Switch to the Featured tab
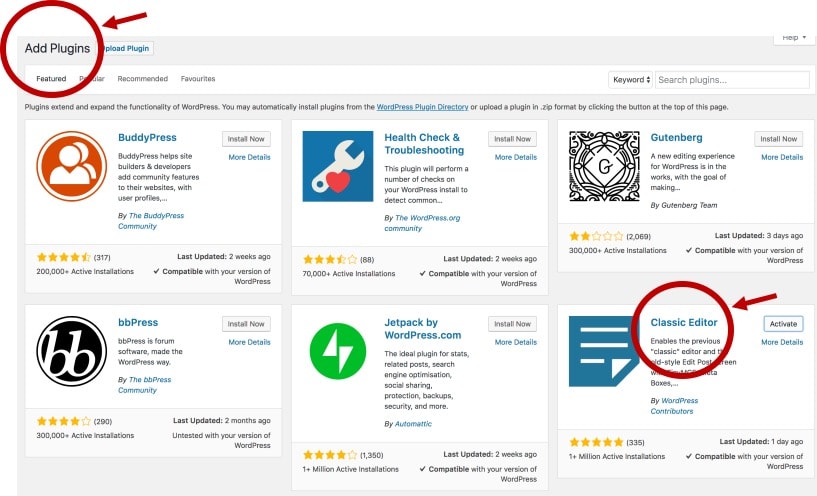Viewport: 817px width, 496px height. (x=51, y=79)
